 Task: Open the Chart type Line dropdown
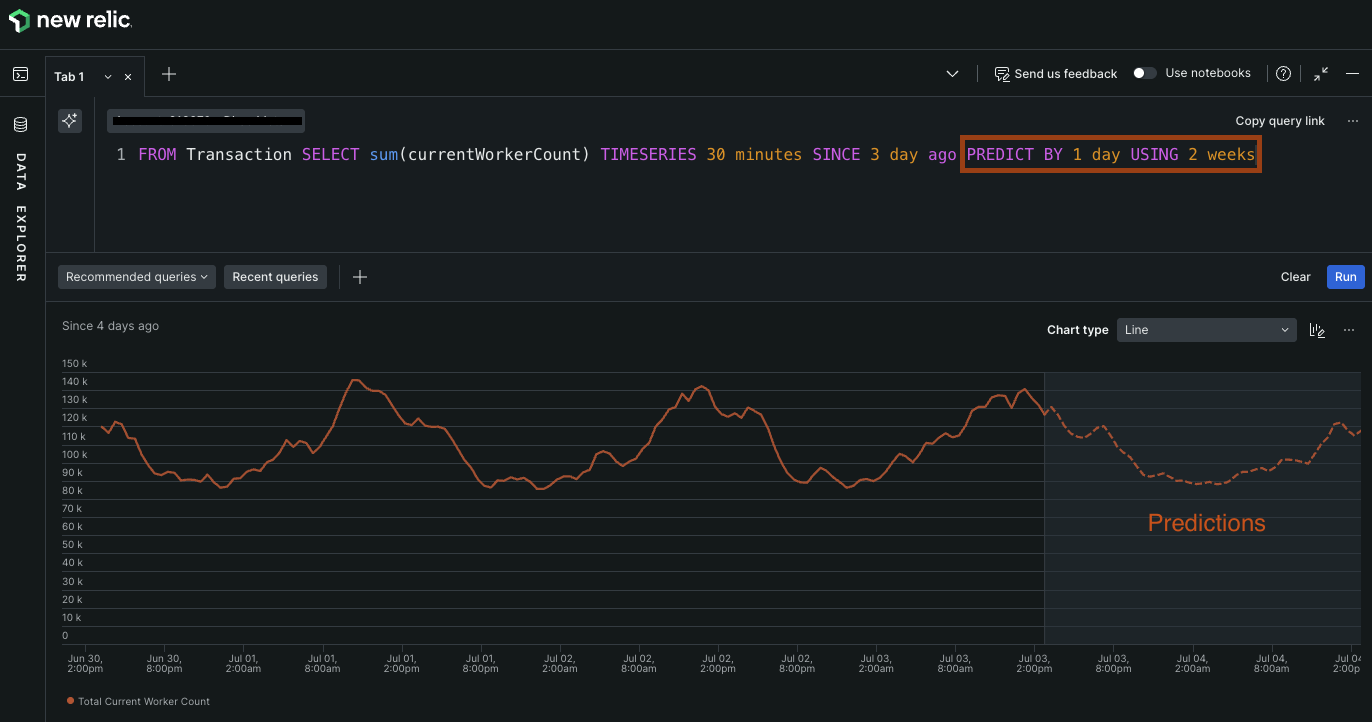pyautogui.click(x=1206, y=330)
